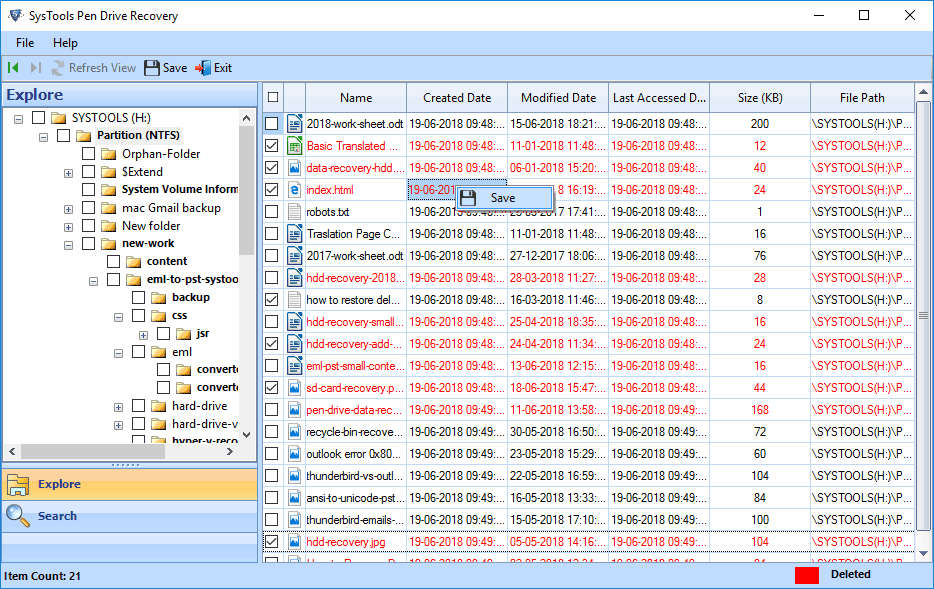Click the image icon of pen-drive-data-rec file

[294, 410]
